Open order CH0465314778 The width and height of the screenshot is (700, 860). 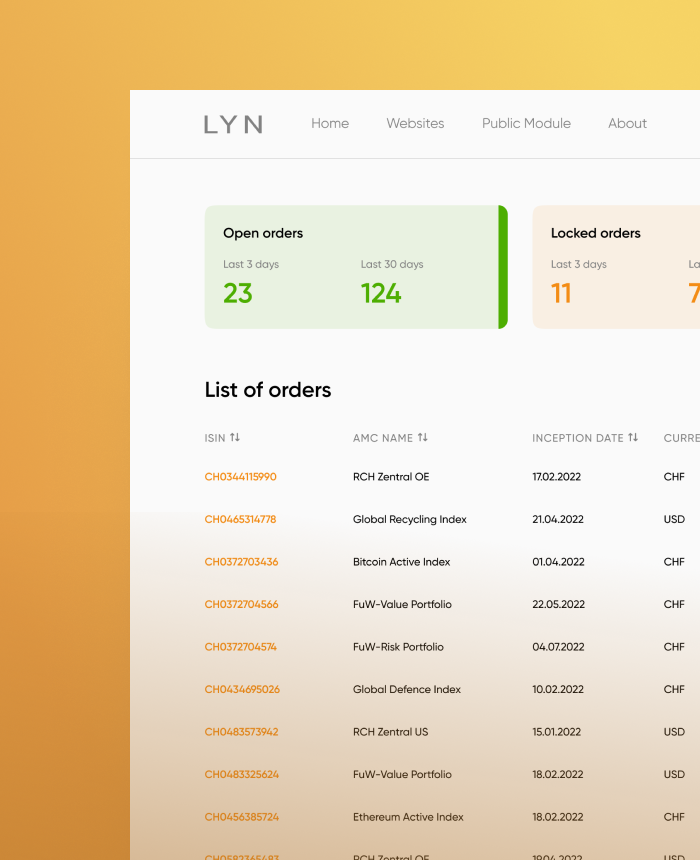coord(240,519)
